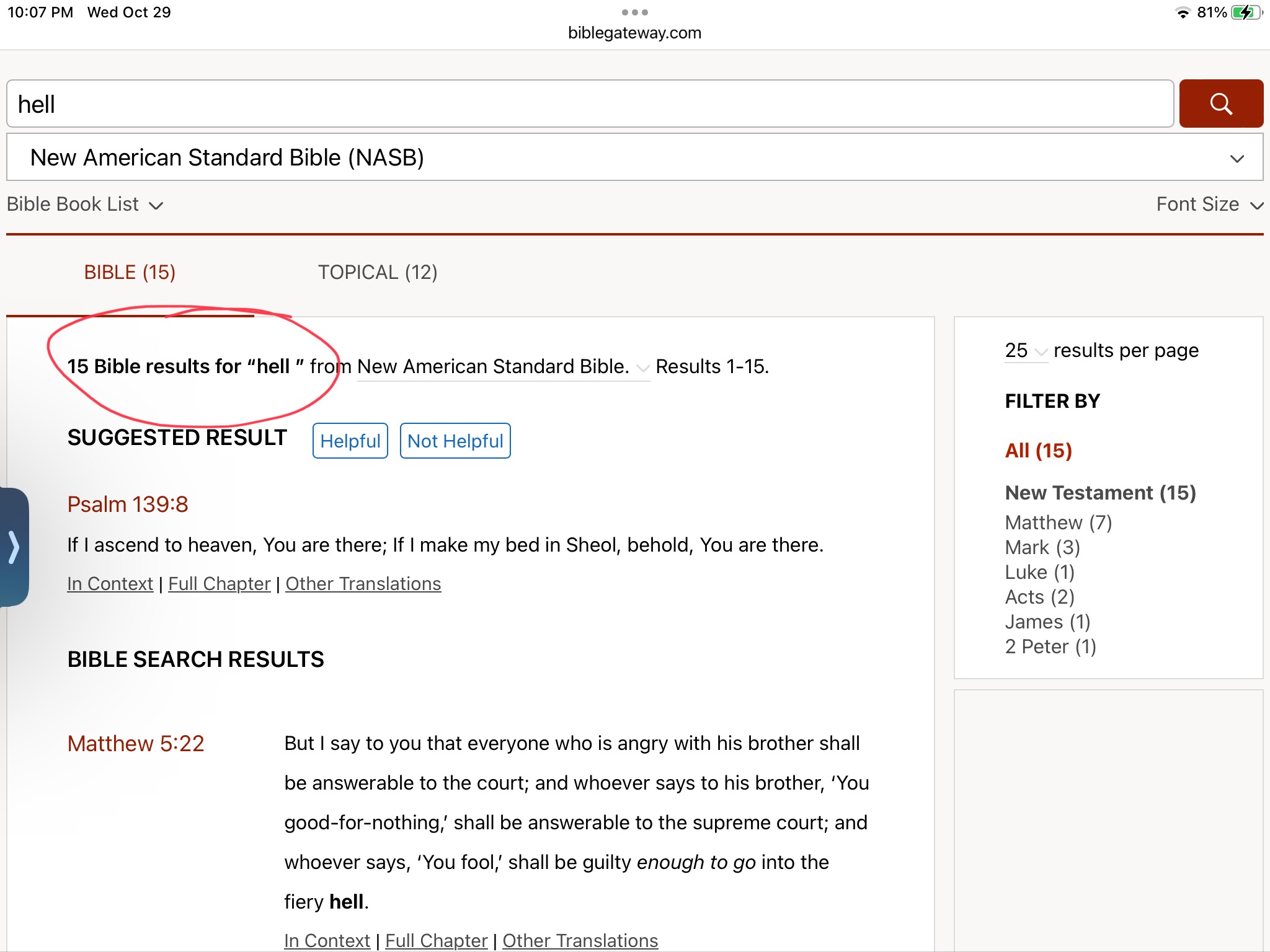Viewport: 1270px width, 952px height.
Task: Open the results translation version selector
Action: point(503,367)
